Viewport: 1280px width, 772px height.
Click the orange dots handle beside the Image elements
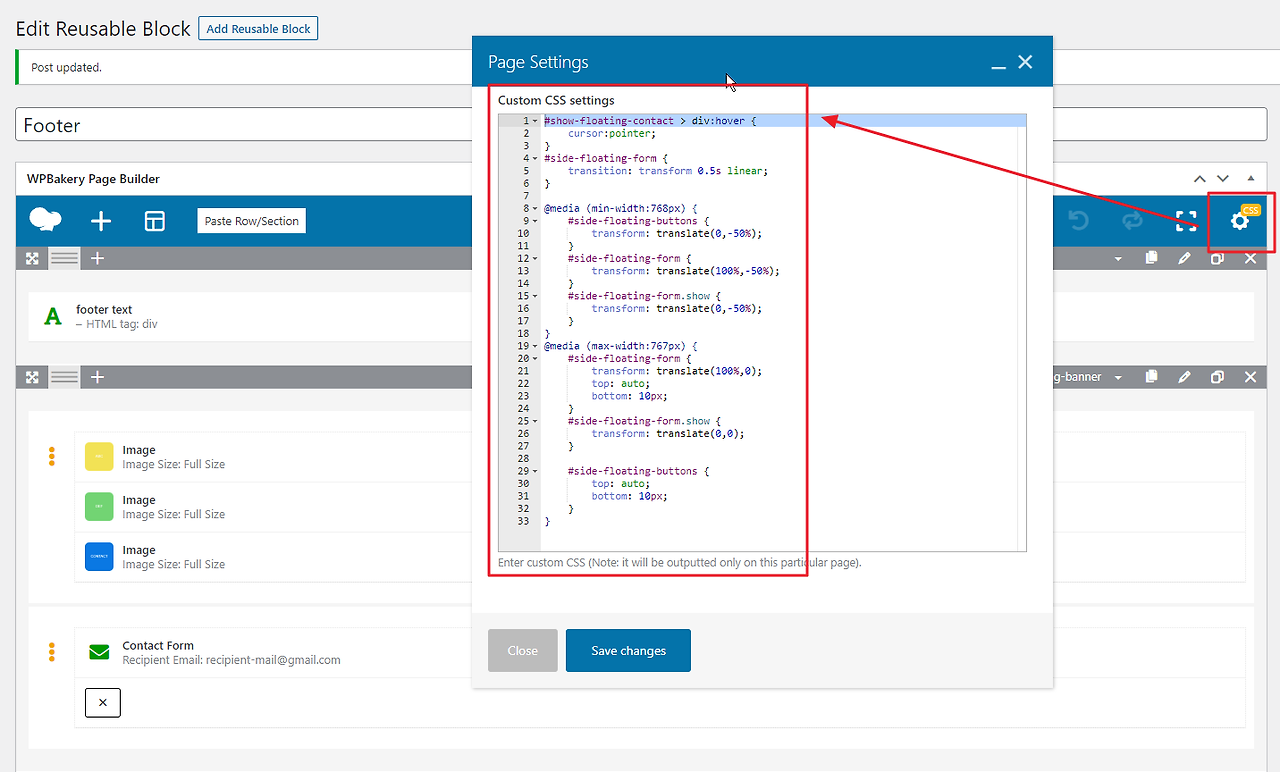[x=51, y=456]
